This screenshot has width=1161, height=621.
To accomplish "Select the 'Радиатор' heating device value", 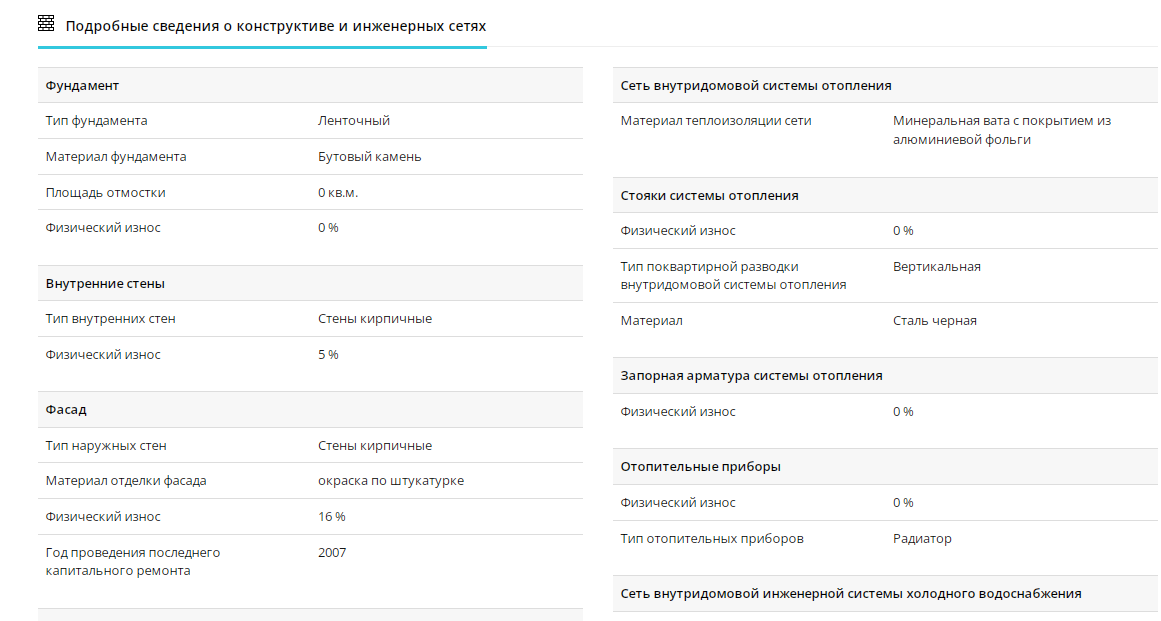I will click(x=922, y=539).
